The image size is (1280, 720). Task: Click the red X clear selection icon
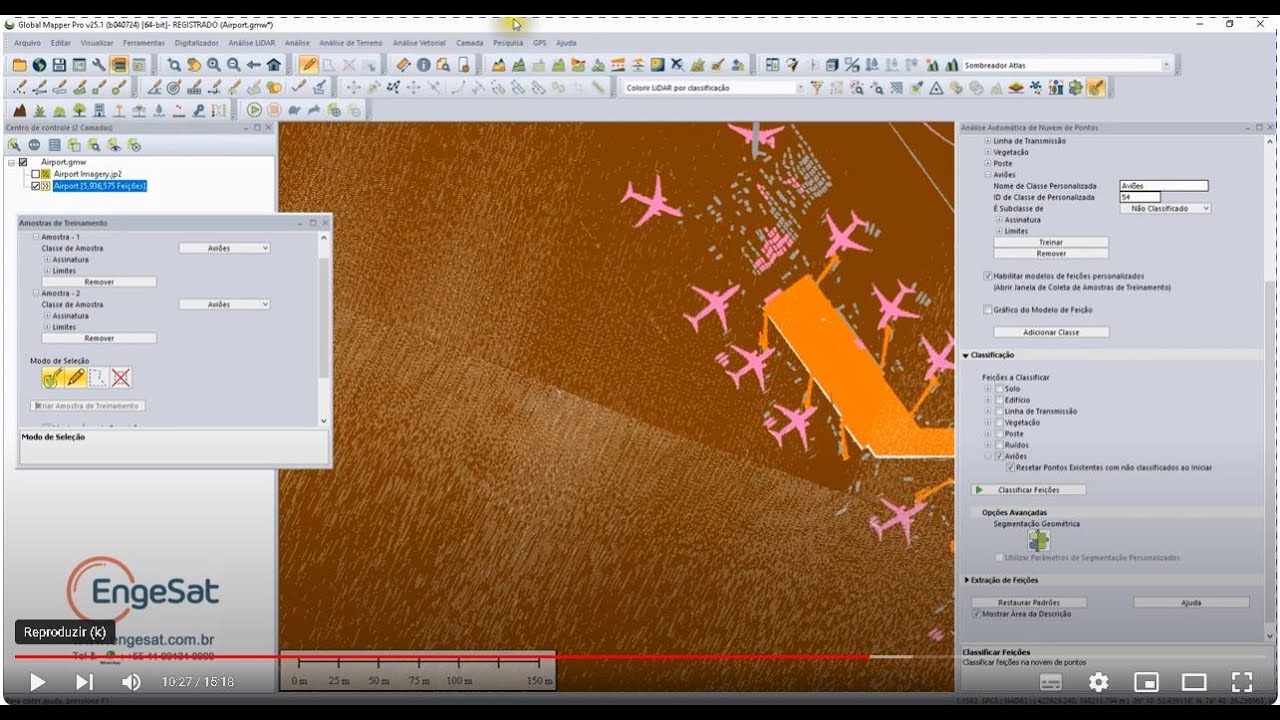click(x=121, y=378)
